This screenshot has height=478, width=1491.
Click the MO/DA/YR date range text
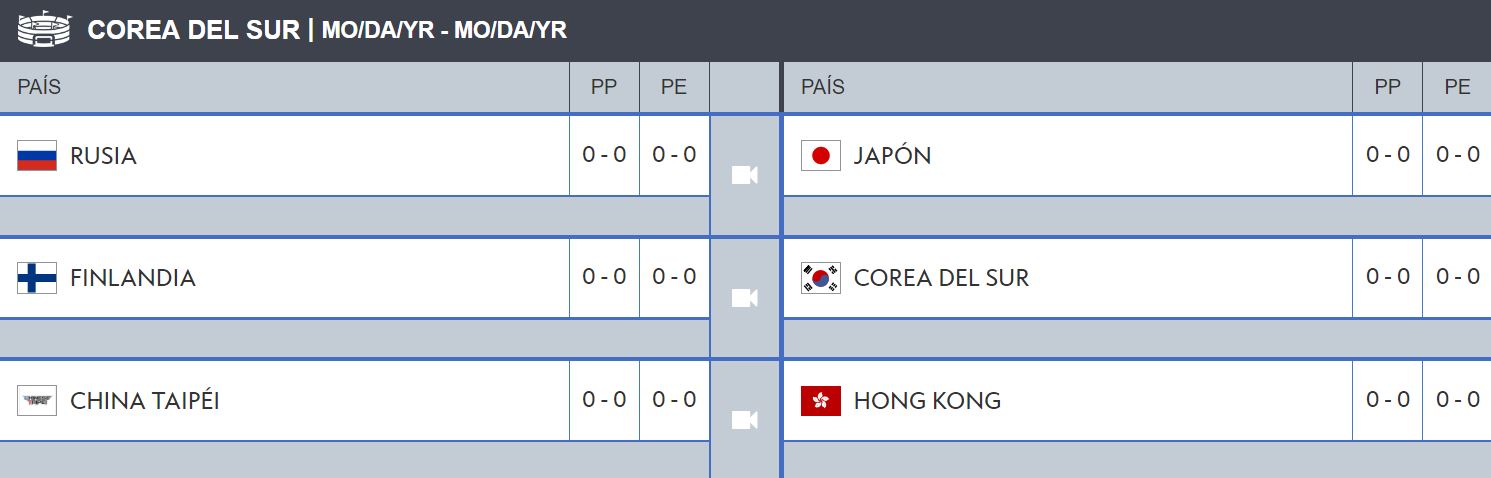(x=445, y=30)
